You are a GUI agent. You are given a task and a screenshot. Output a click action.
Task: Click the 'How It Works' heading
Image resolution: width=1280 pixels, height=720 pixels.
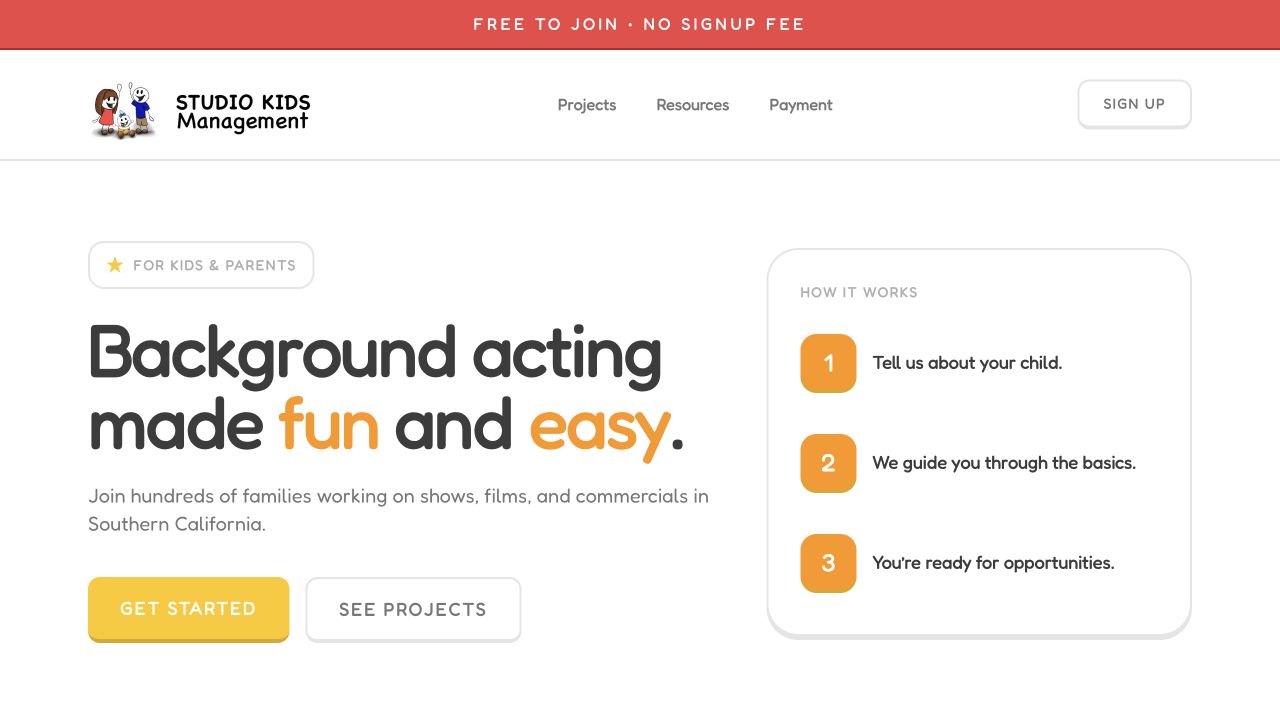coord(859,292)
